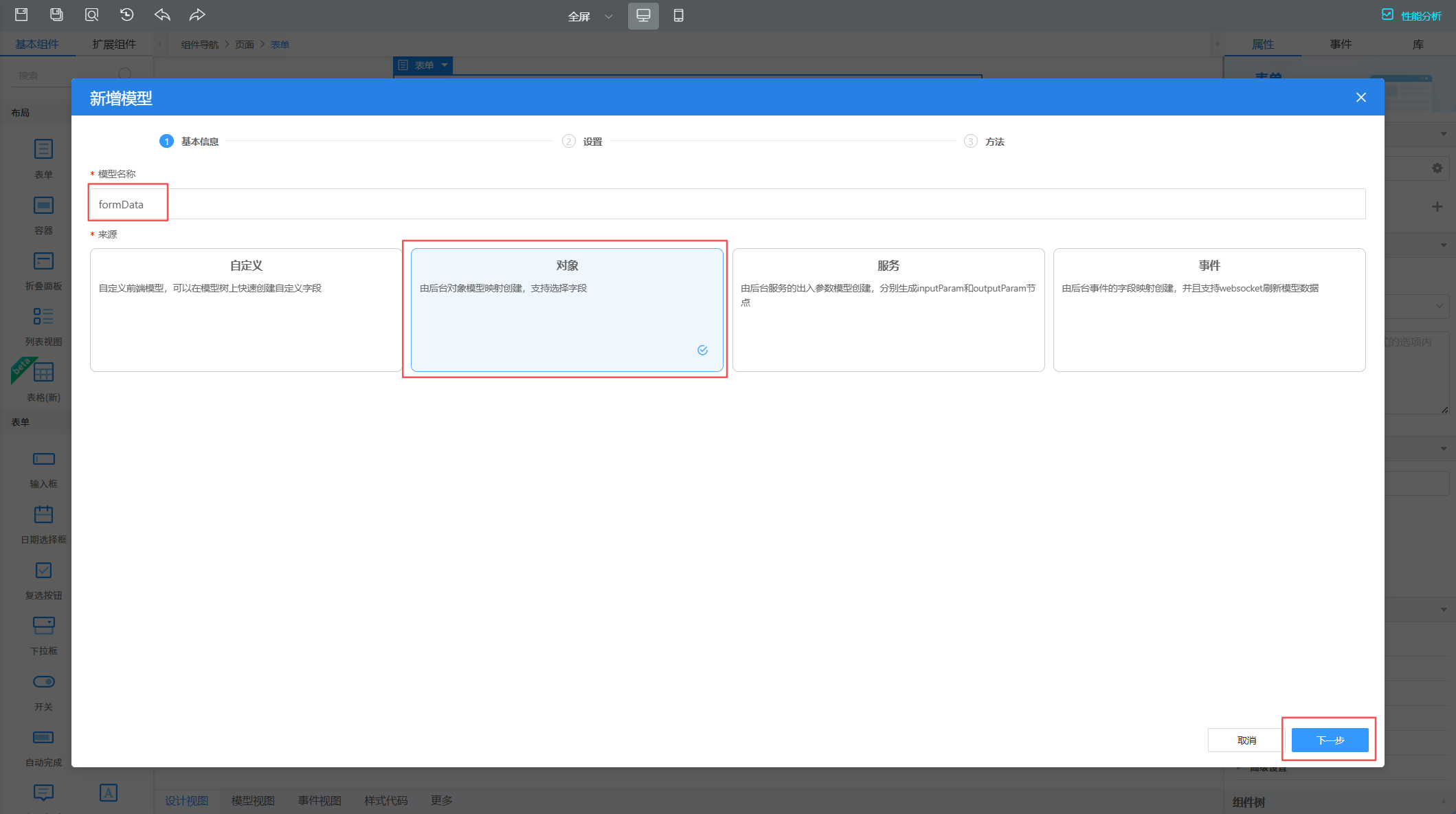
Task: Select the 自定义 source card
Action: coord(246,309)
